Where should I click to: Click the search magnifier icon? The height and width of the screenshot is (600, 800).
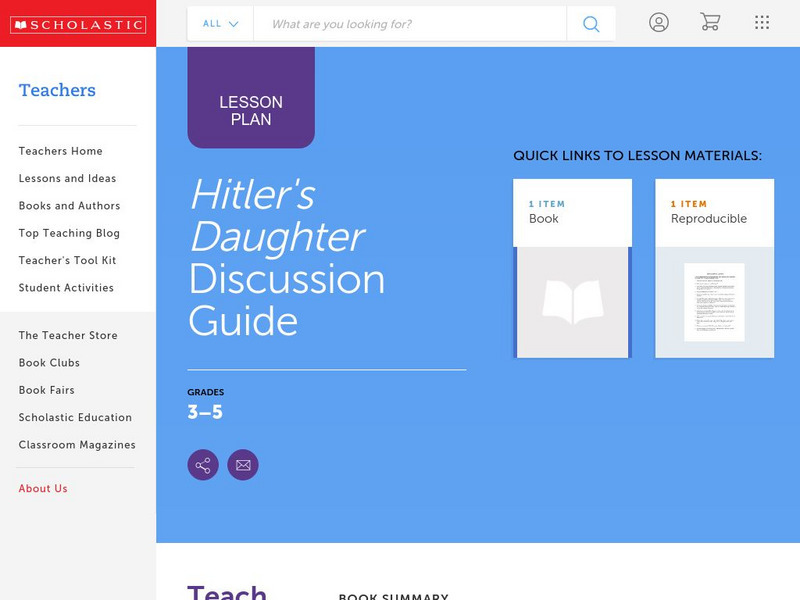click(590, 22)
